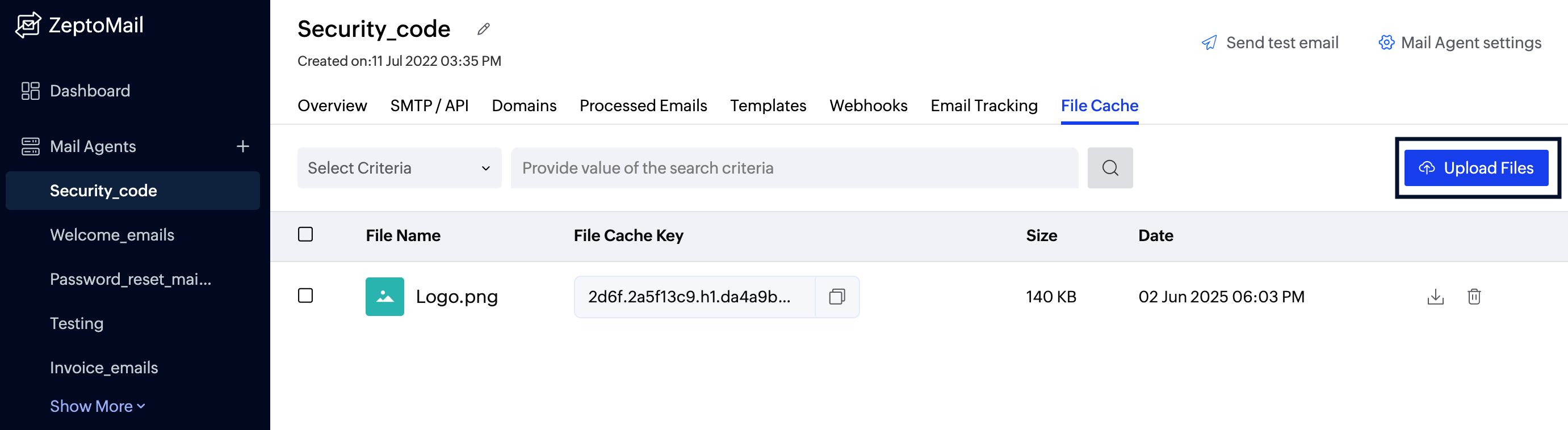Select Welcome_emails in the sidebar

tap(112, 235)
